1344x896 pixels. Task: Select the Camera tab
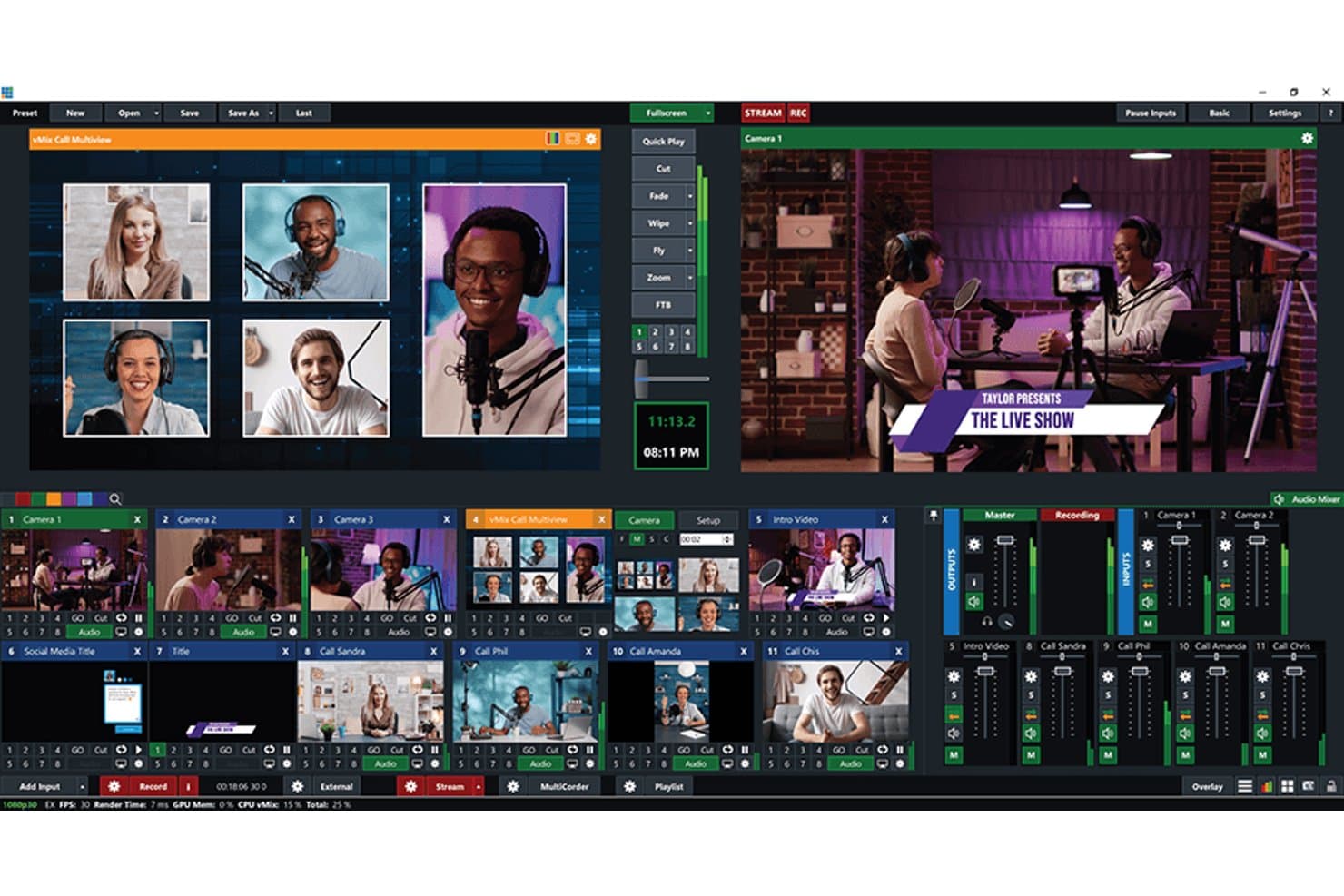(644, 520)
